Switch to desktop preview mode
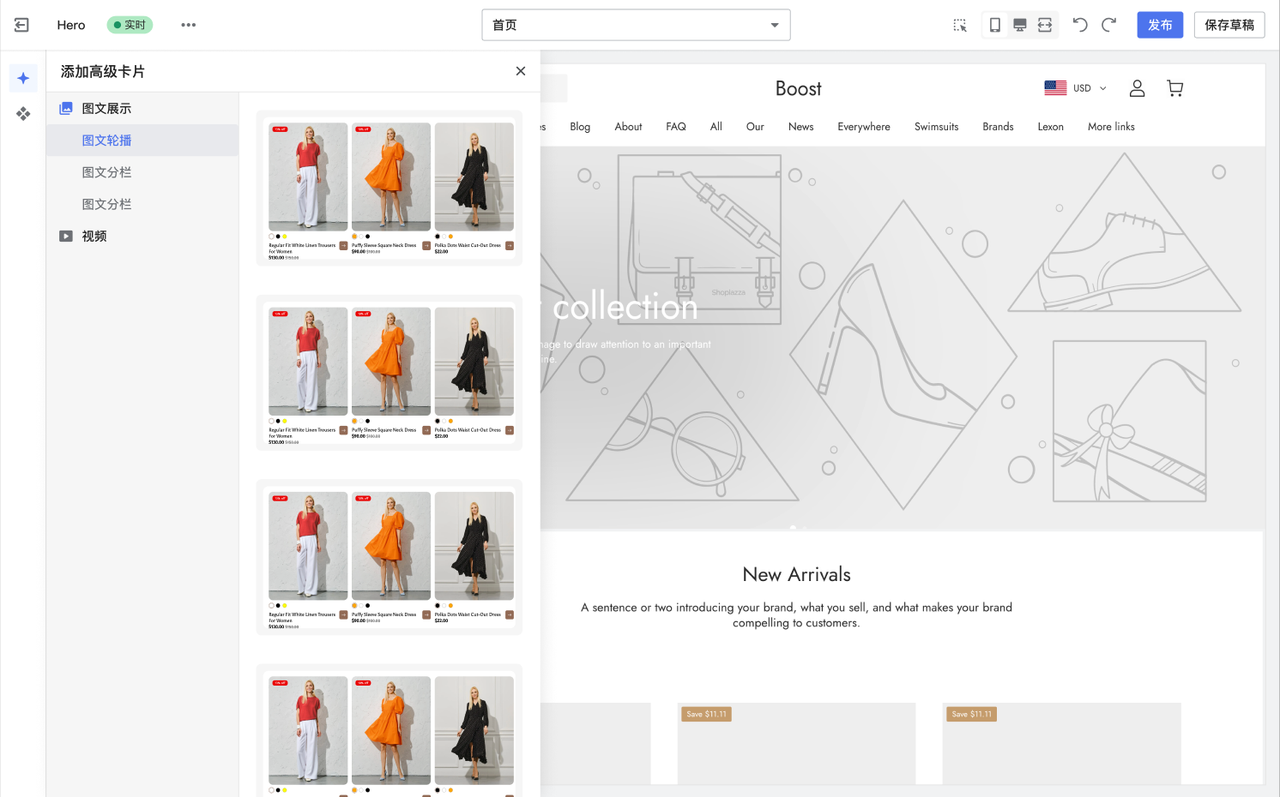 point(1020,25)
